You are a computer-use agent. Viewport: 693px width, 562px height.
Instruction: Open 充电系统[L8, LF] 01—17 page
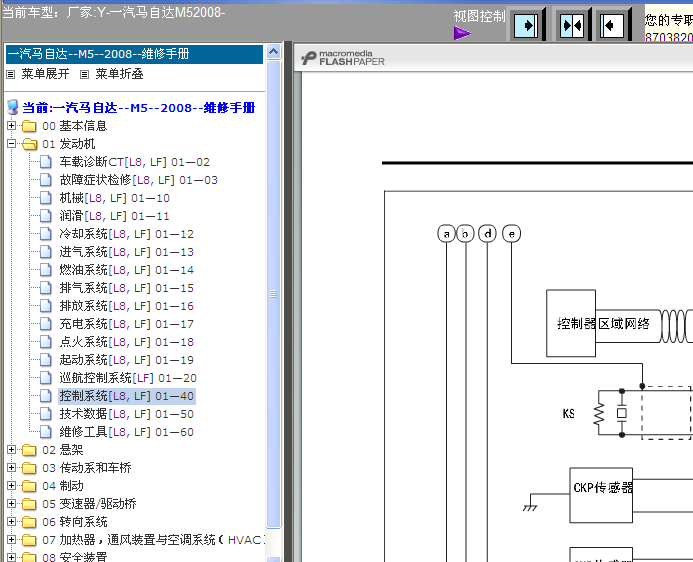126,324
